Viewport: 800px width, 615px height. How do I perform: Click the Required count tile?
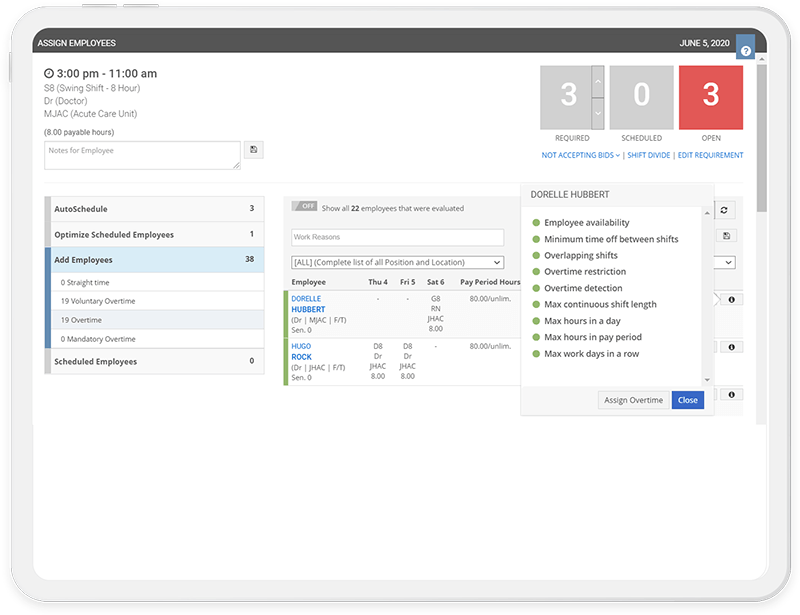tap(566, 97)
